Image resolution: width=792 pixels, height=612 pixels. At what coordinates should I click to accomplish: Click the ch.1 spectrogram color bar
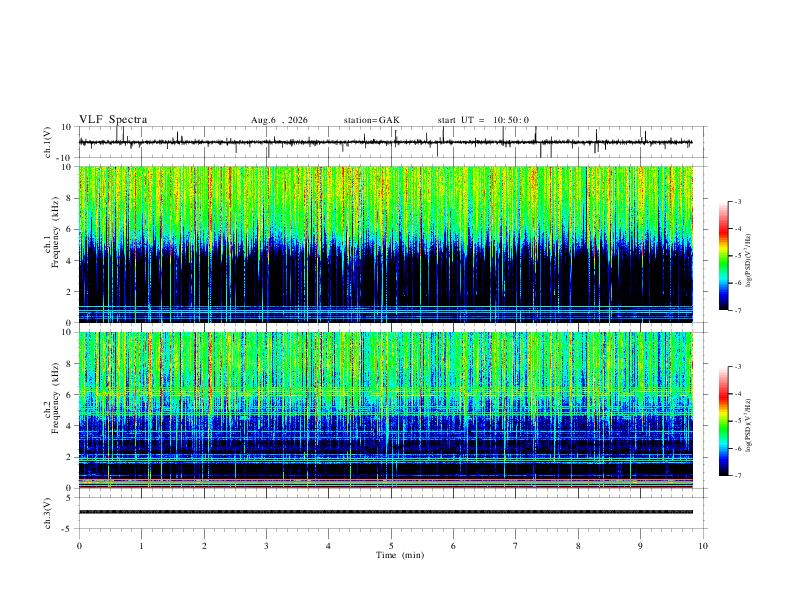pyautogui.click(x=723, y=256)
